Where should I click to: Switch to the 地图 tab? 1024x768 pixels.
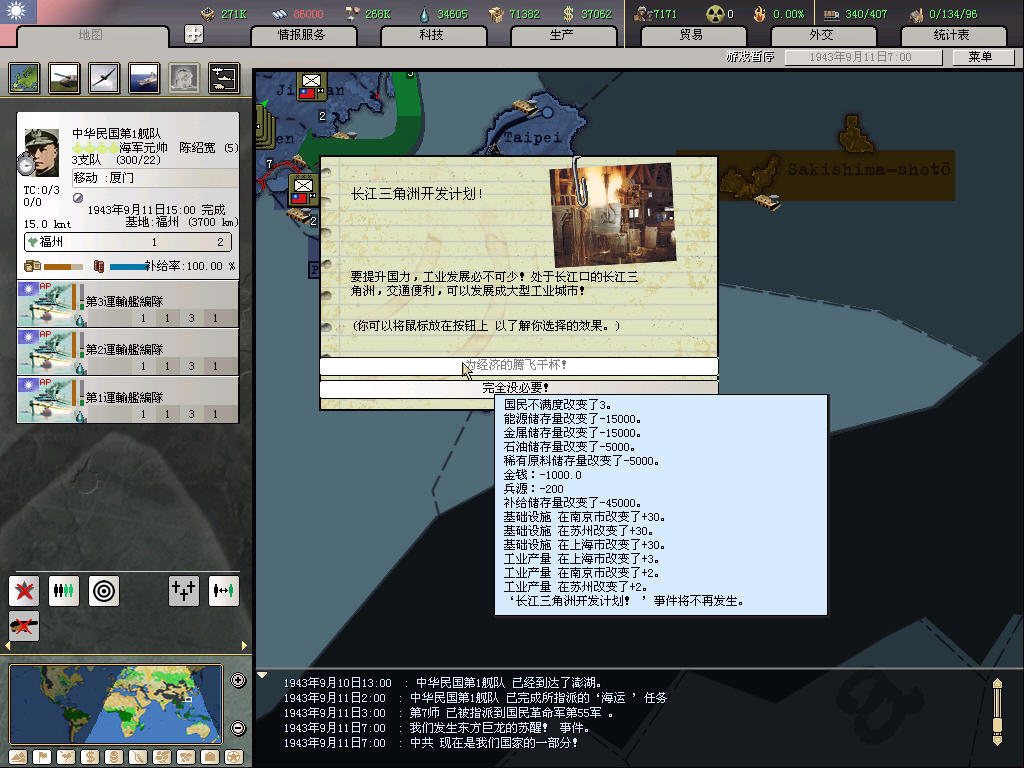[91, 35]
